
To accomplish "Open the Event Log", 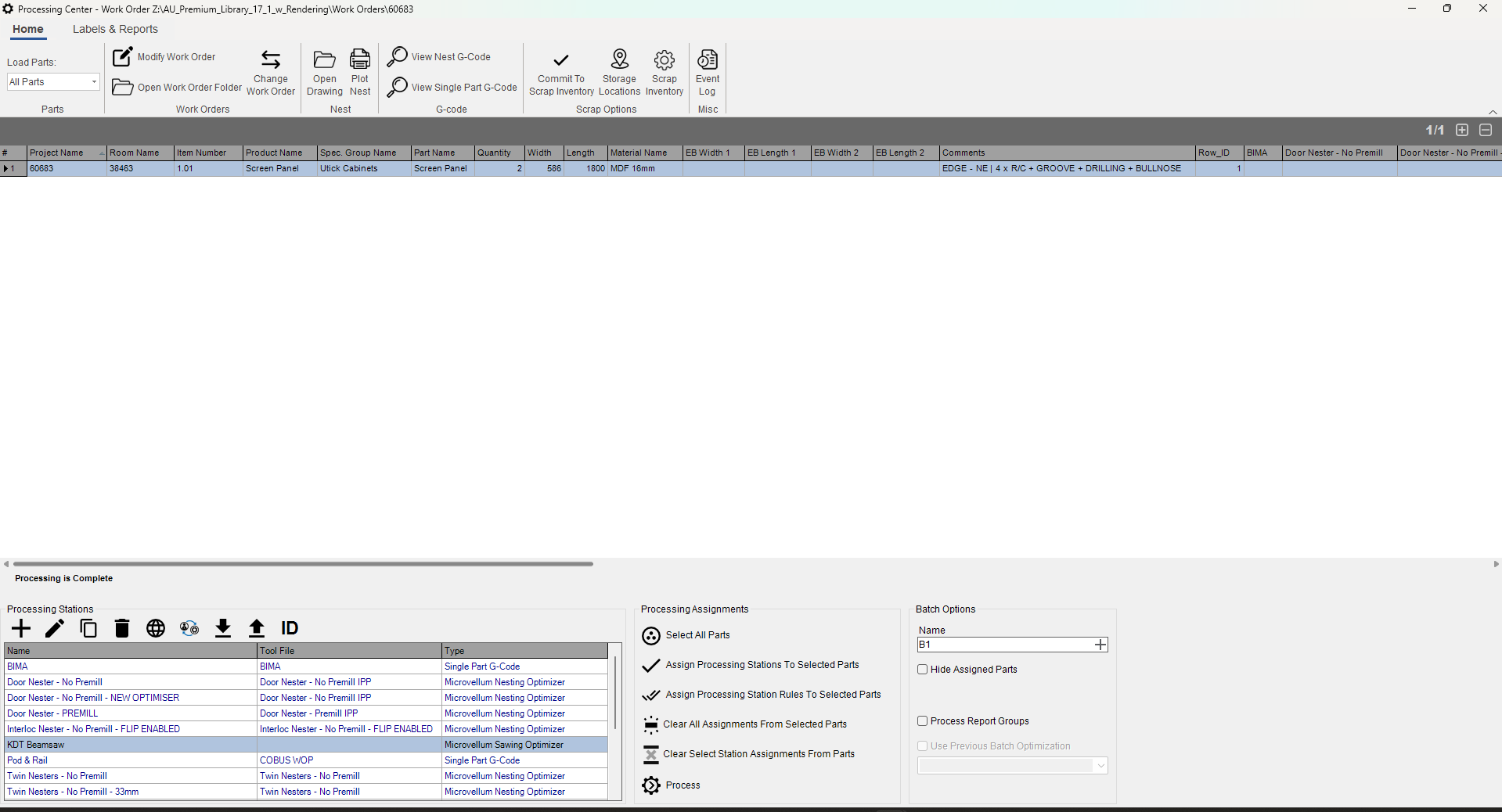I will (708, 73).
